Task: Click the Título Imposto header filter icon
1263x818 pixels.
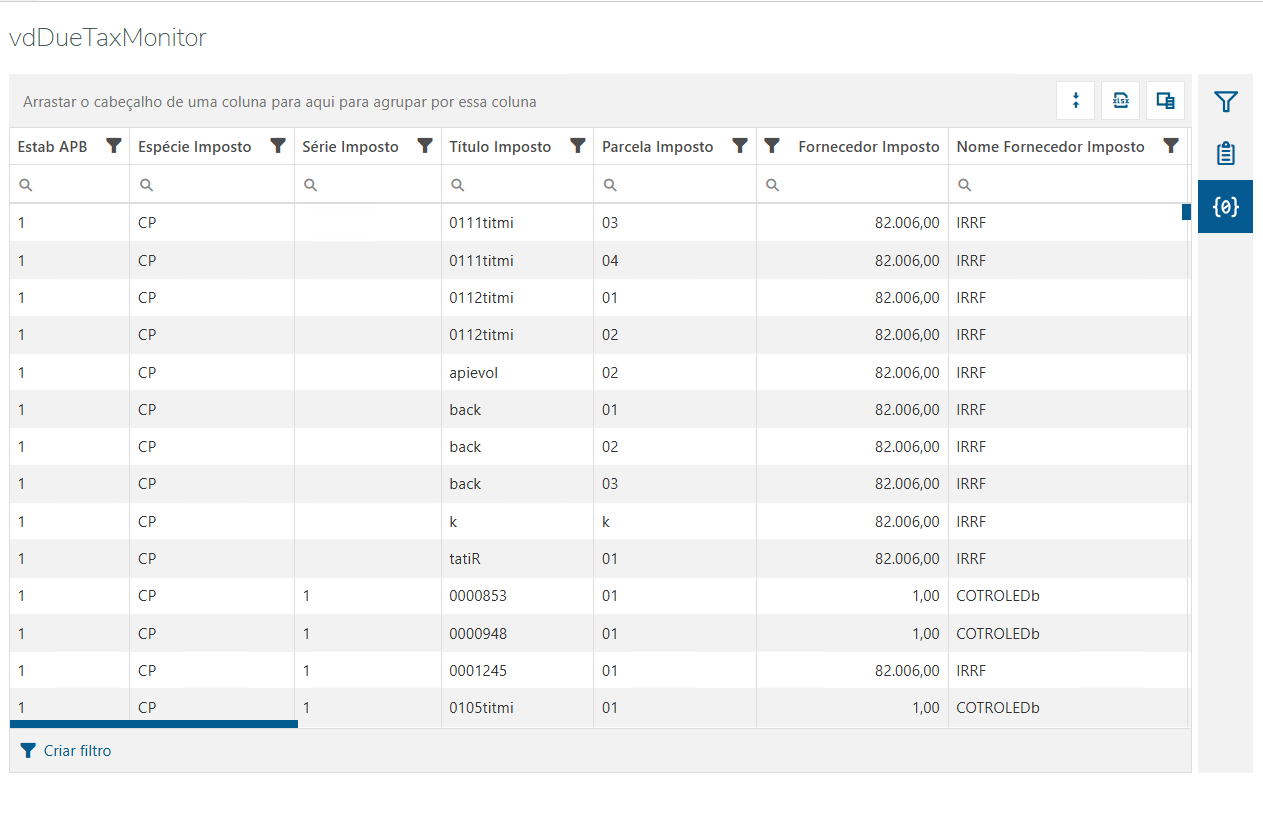Action: tap(577, 146)
